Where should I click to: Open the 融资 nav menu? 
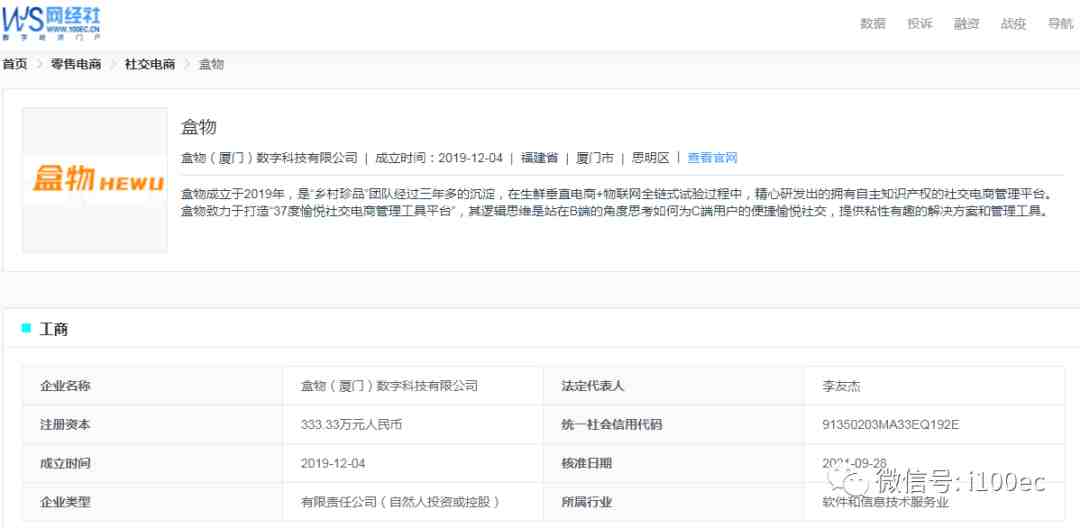(x=966, y=23)
